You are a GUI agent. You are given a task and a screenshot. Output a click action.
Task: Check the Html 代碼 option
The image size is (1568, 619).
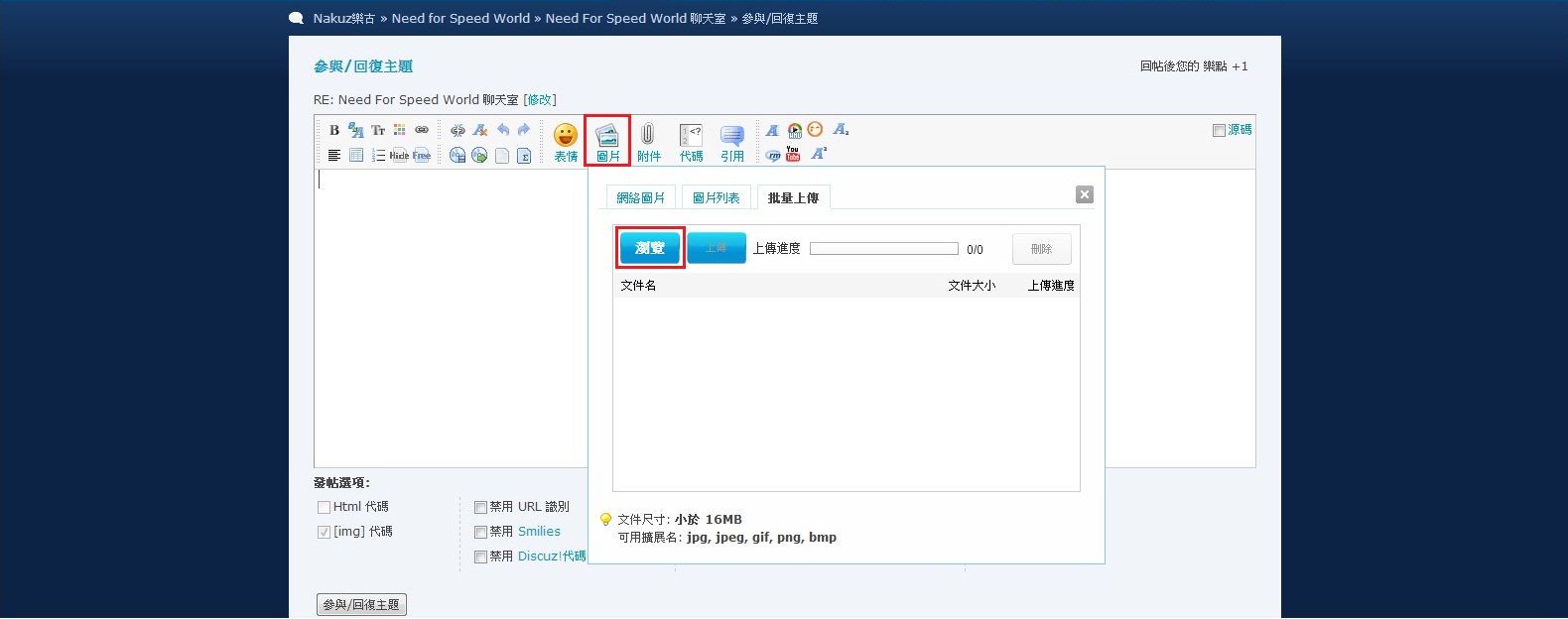pyautogui.click(x=324, y=507)
